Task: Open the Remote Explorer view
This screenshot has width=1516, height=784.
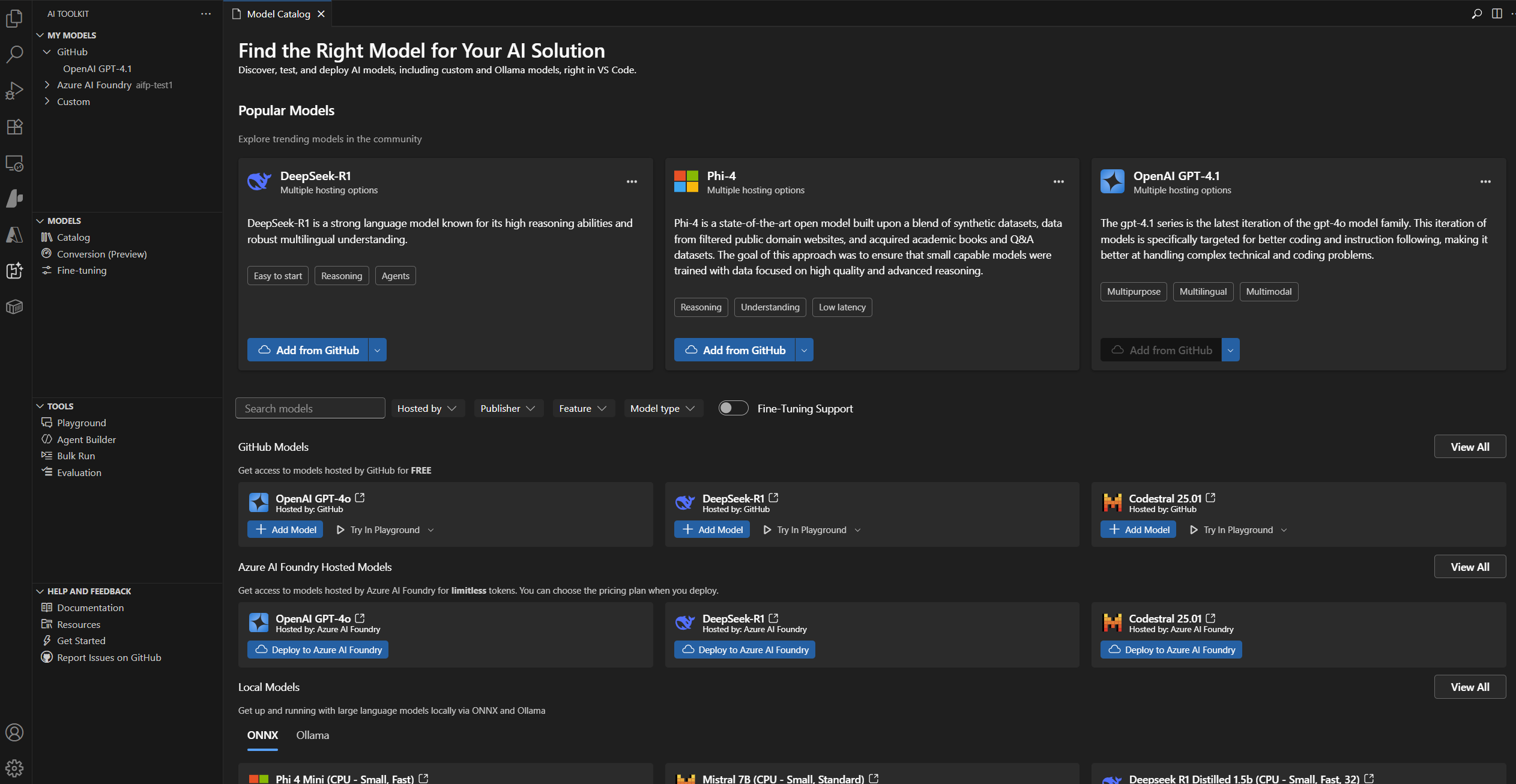Action: click(14, 163)
